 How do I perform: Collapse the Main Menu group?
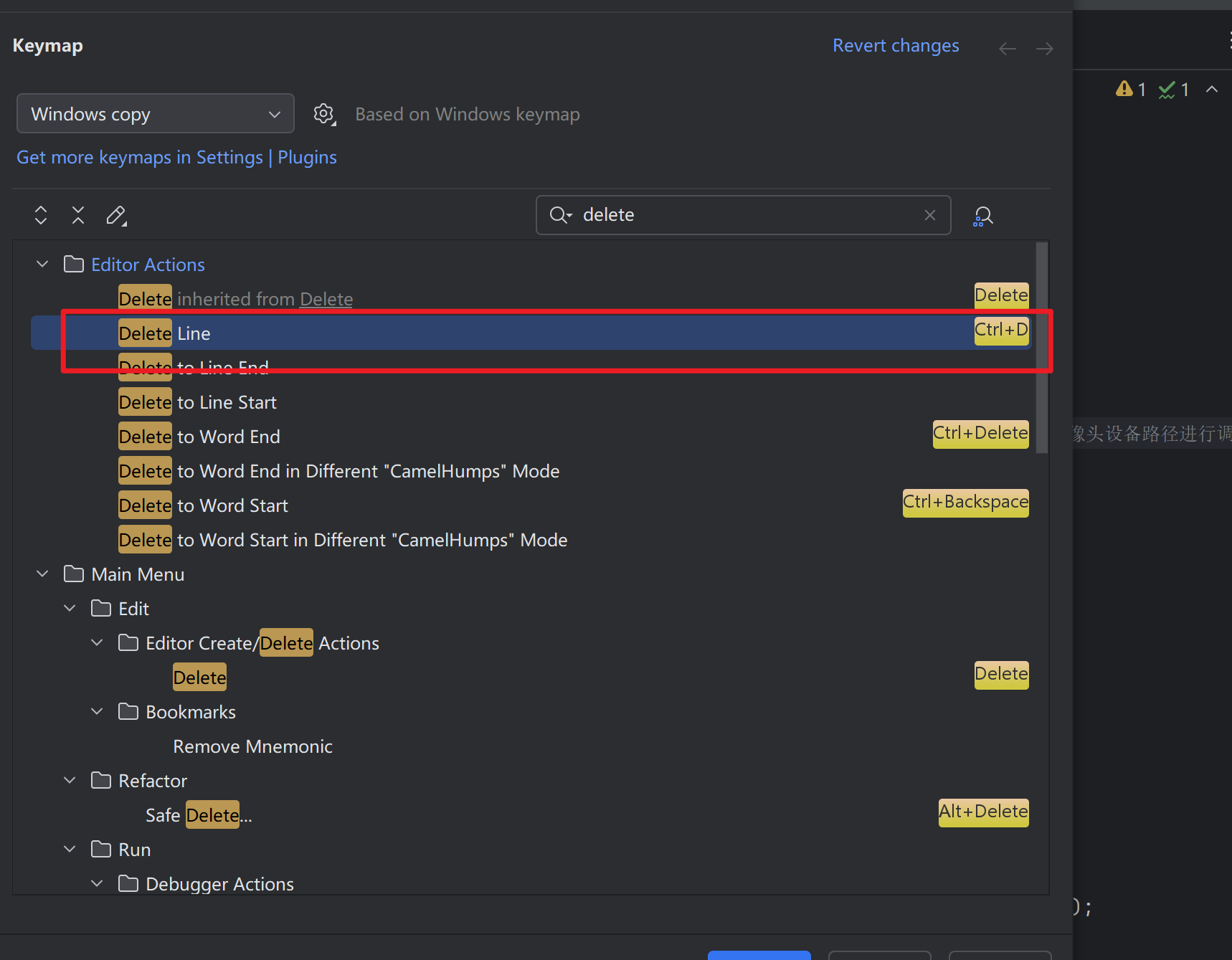coord(42,574)
